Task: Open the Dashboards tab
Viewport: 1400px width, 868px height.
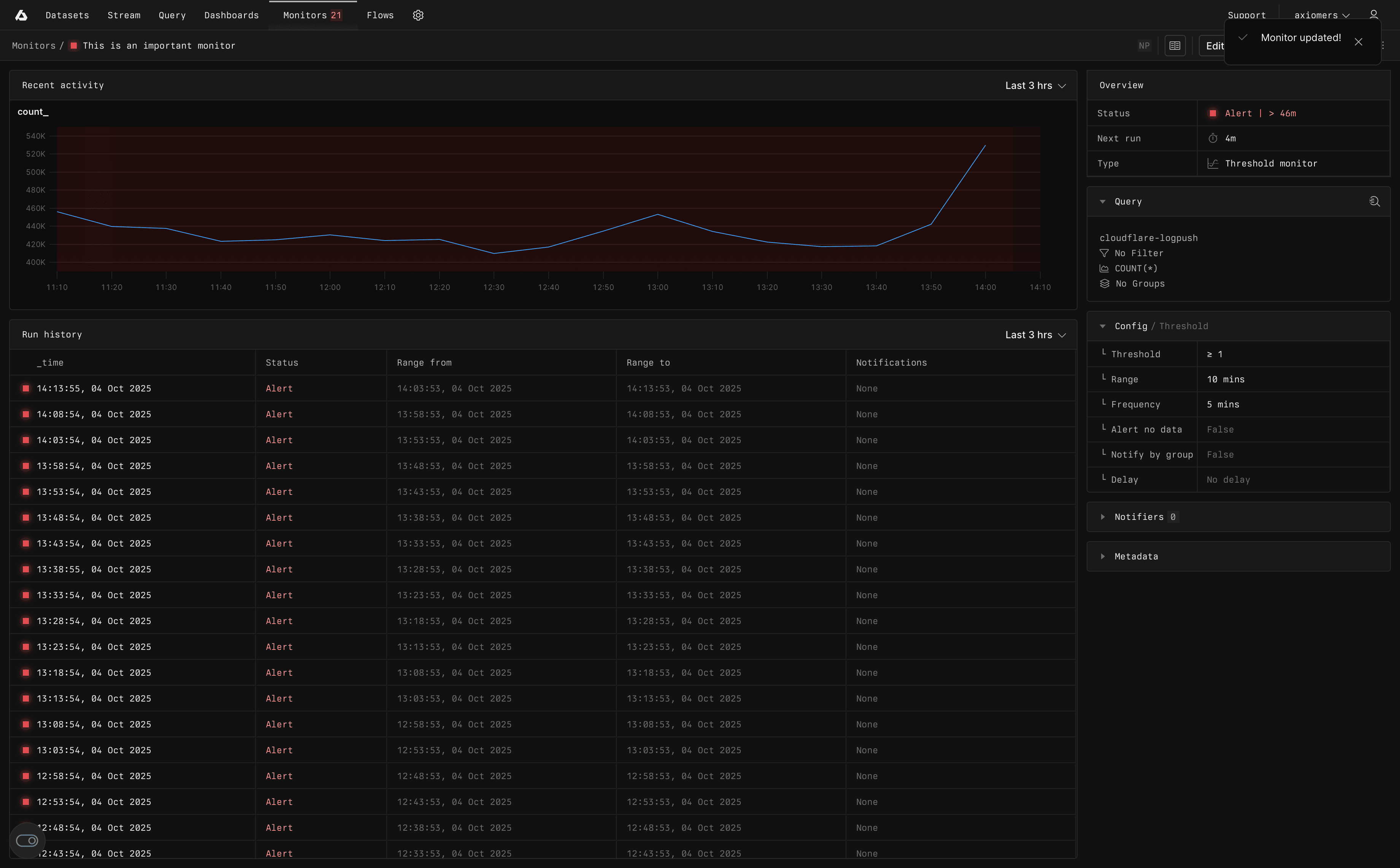Action: pos(232,16)
